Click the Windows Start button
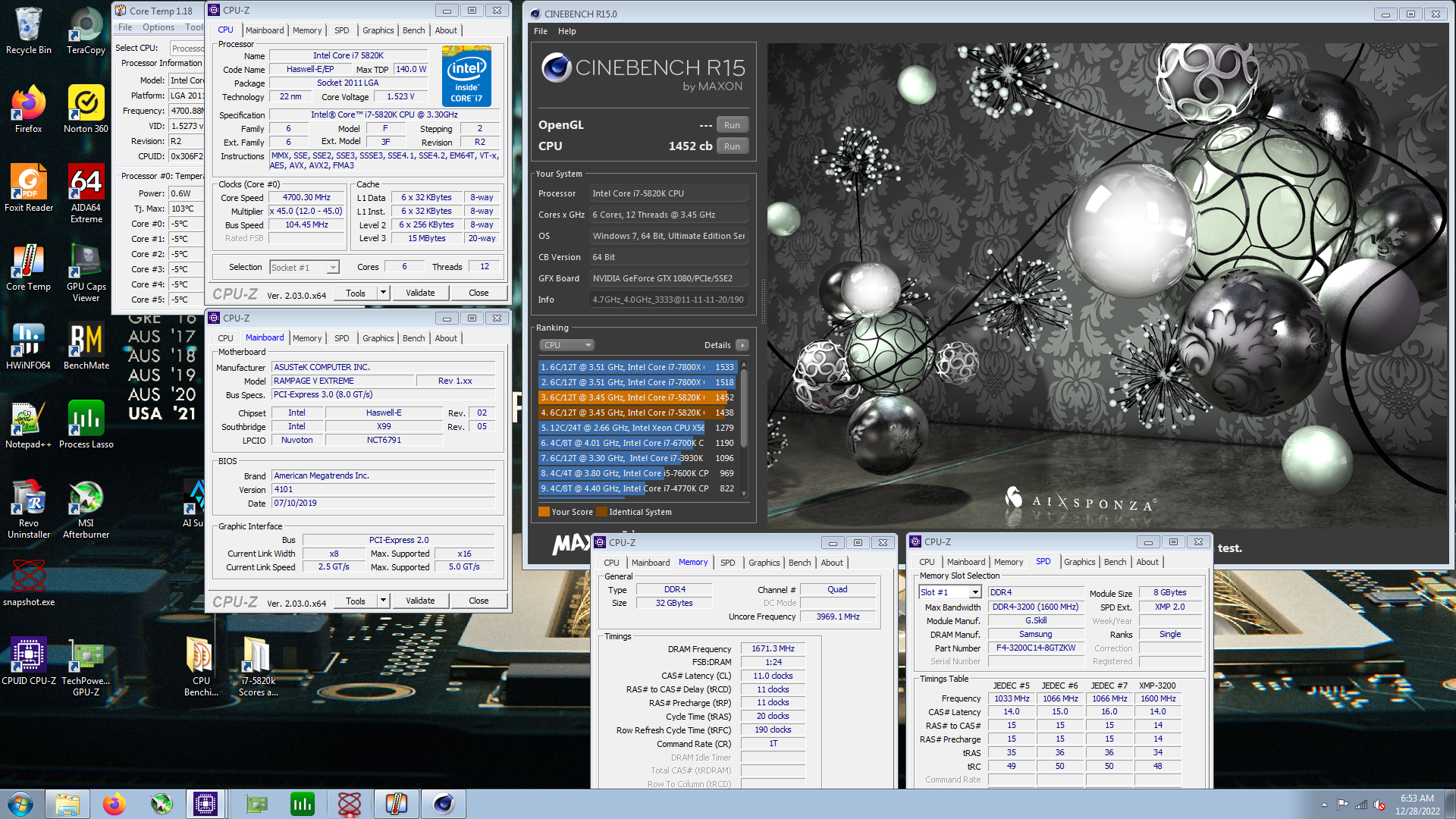This screenshot has height=819, width=1456. pyautogui.click(x=20, y=804)
